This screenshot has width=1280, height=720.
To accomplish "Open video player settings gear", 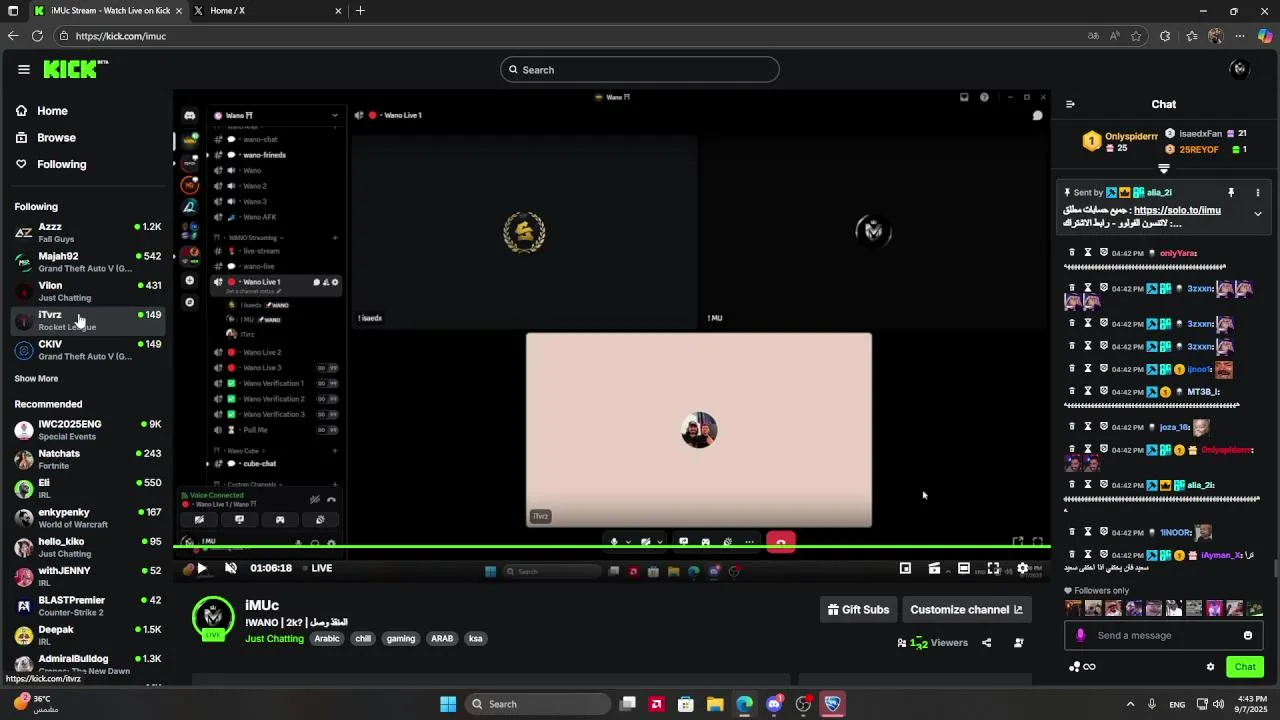I will point(1022,568).
